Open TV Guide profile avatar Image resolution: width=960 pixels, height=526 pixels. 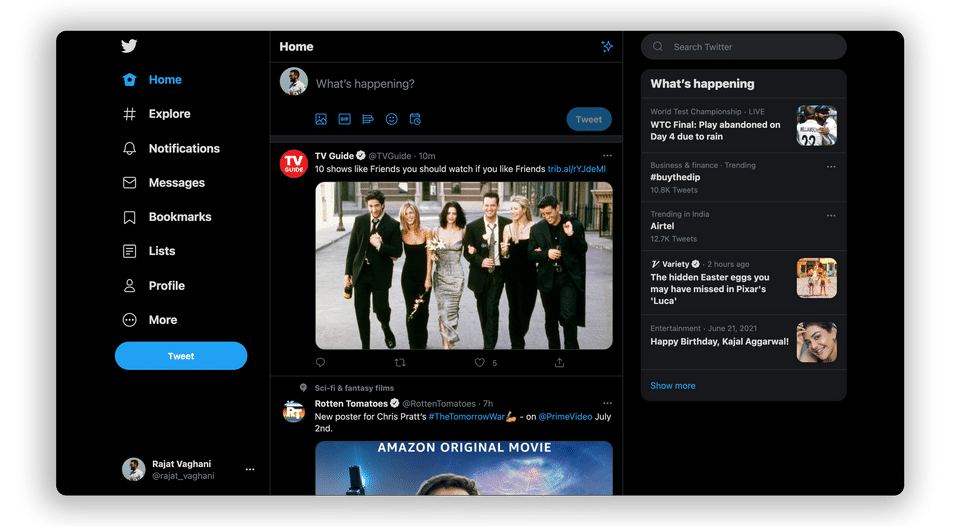(x=294, y=163)
